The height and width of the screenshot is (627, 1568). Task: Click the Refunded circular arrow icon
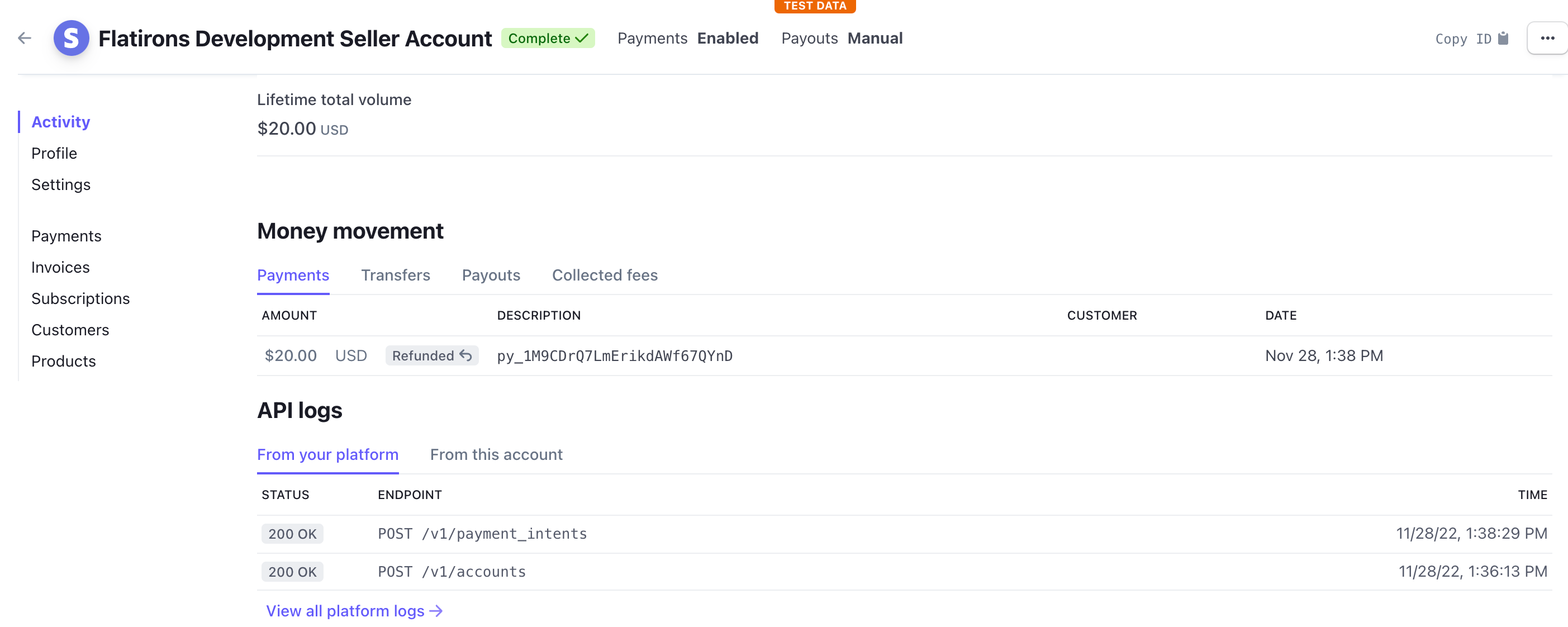pos(466,355)
